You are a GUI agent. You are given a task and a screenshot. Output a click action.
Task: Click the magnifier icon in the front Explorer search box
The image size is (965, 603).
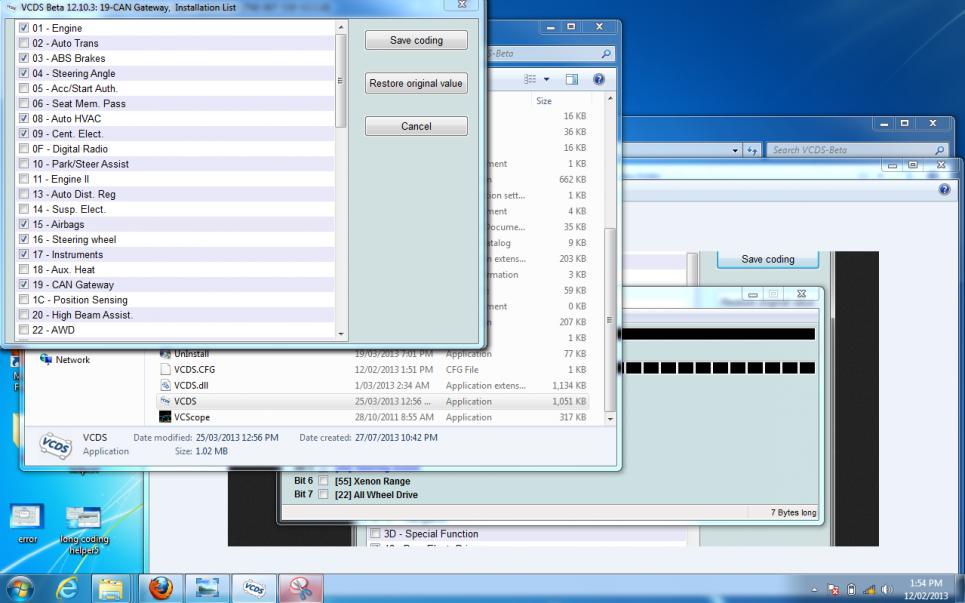point(606,54)
